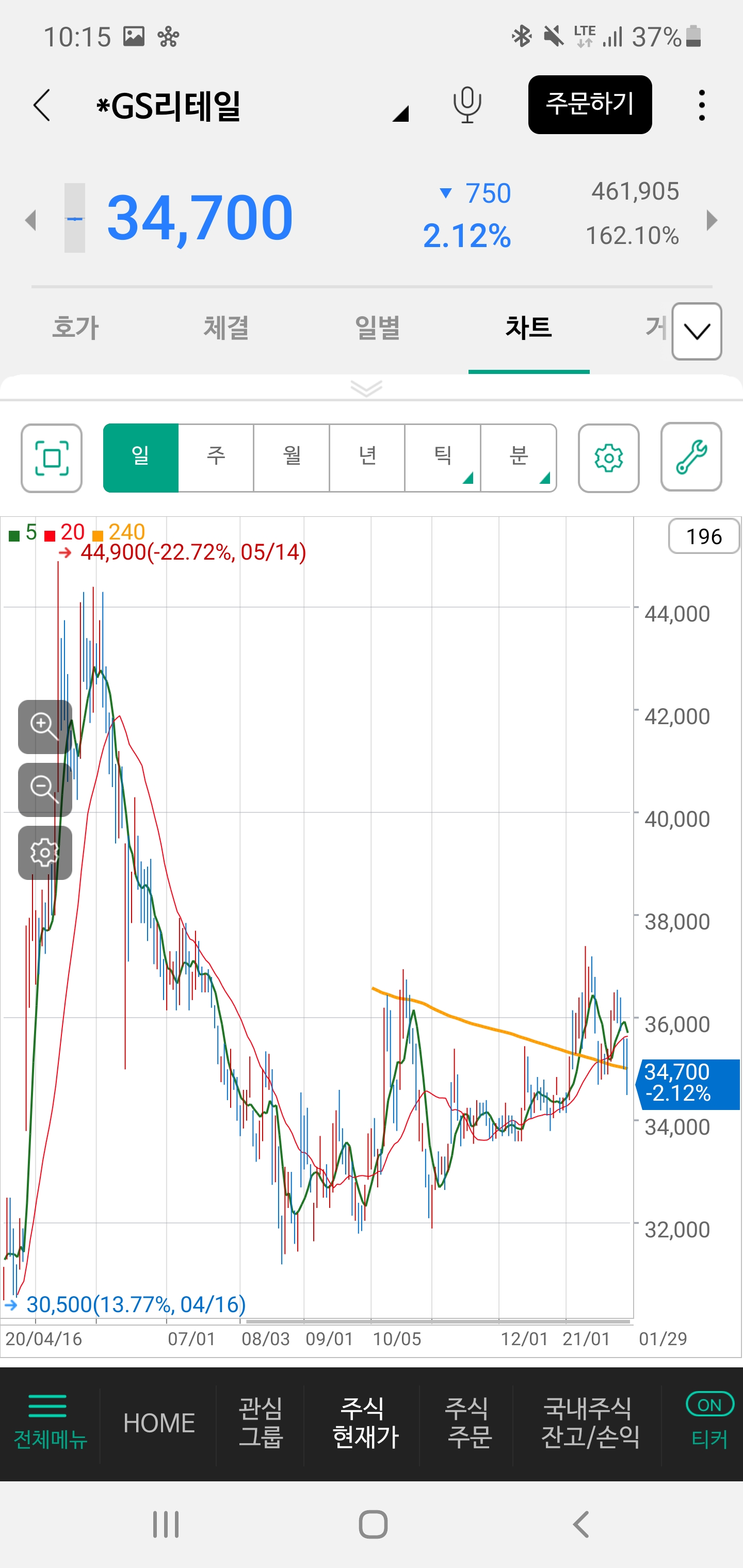The image size is (743, 1568).
Task: Tap the Android back navigation button
Action: coord(581,1524)
